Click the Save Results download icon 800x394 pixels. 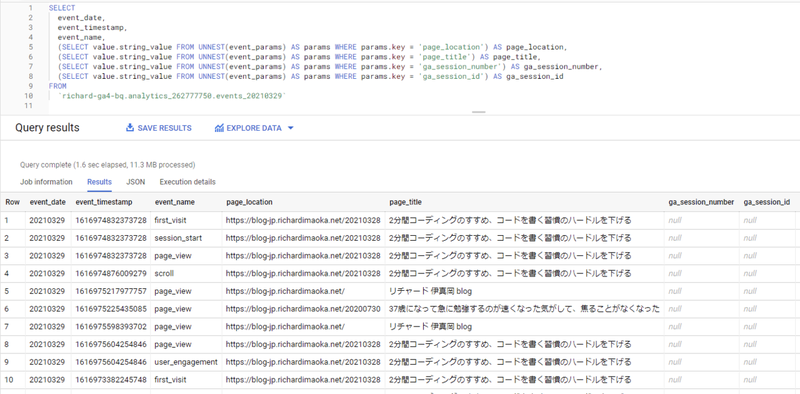pos(130,128)
